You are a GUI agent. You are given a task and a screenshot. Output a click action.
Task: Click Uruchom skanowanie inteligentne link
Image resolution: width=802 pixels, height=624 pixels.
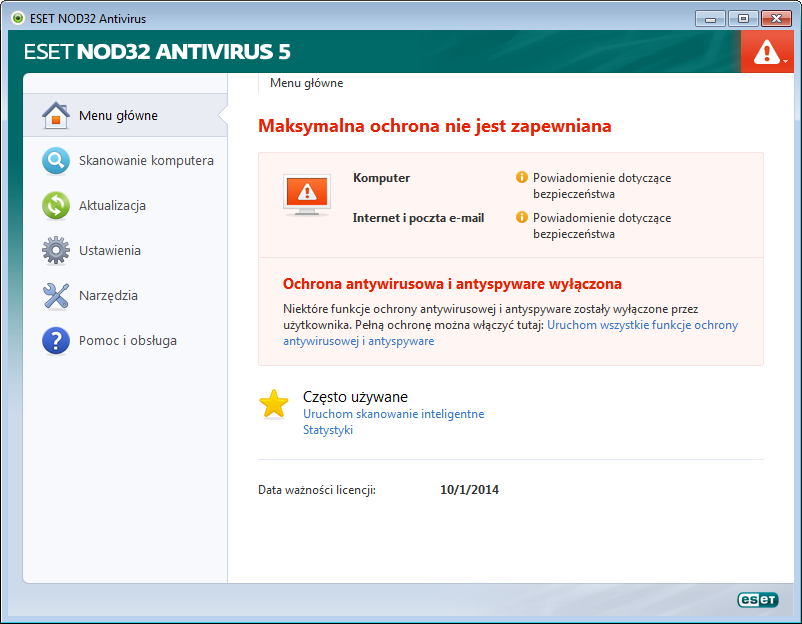coord(393,414)
